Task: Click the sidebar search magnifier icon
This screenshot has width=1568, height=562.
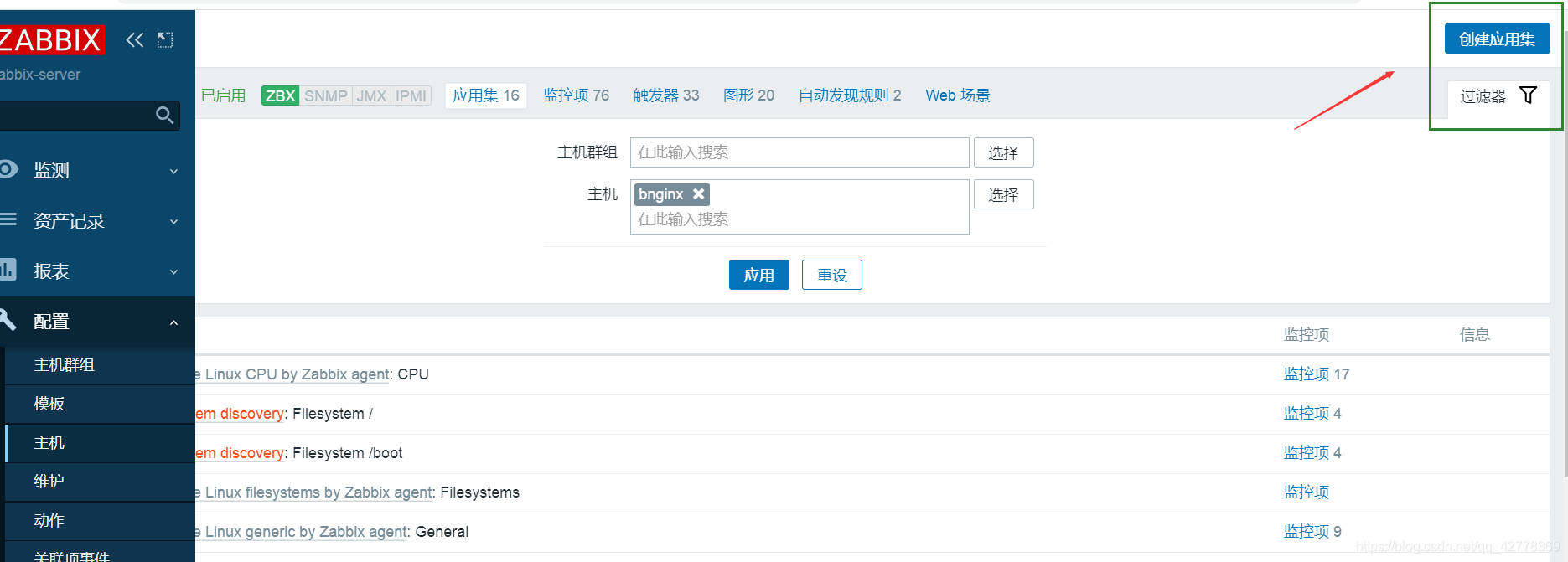Action: [164, 116]
